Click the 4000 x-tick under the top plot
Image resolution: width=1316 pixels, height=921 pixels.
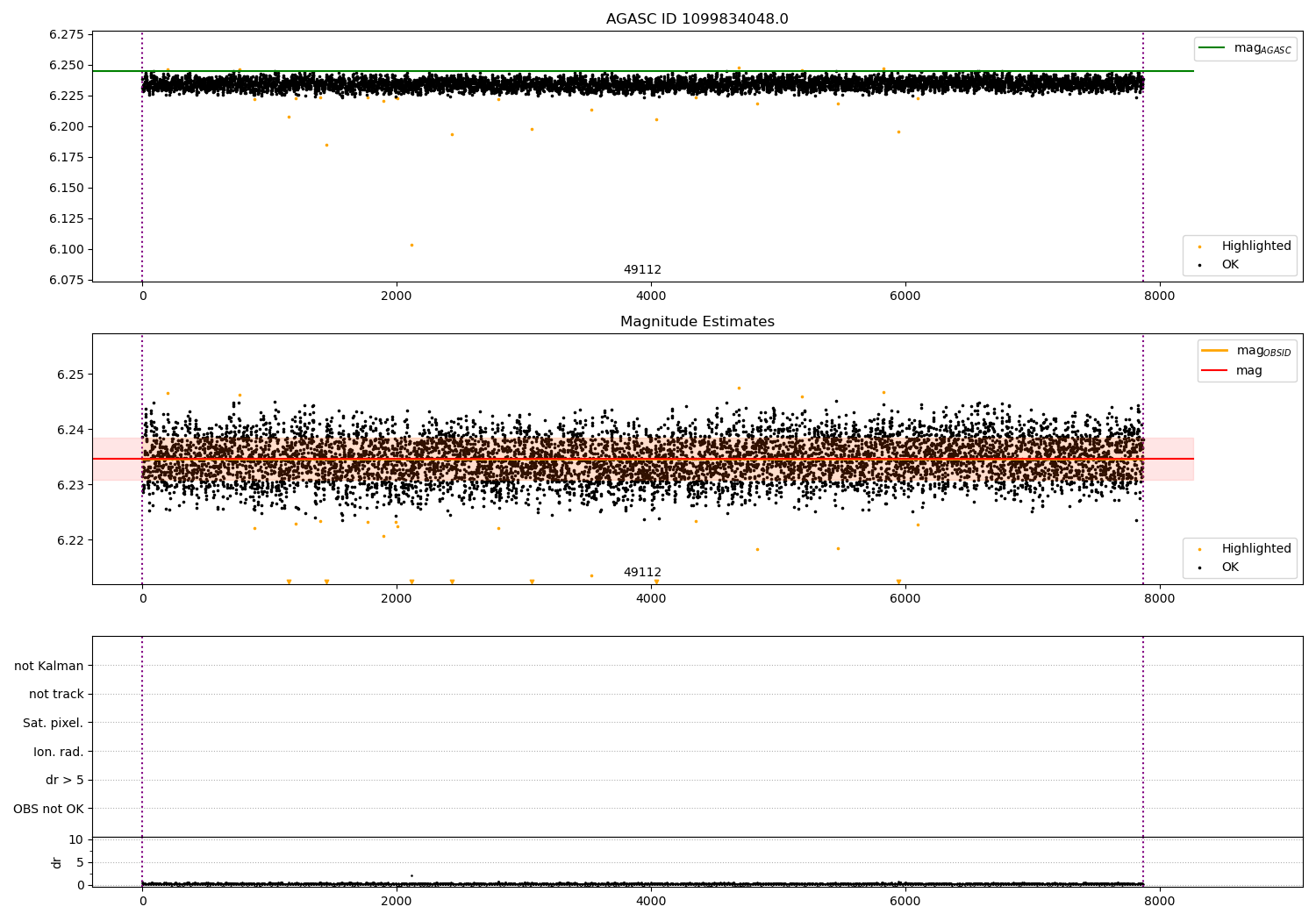tap(651, 296)
